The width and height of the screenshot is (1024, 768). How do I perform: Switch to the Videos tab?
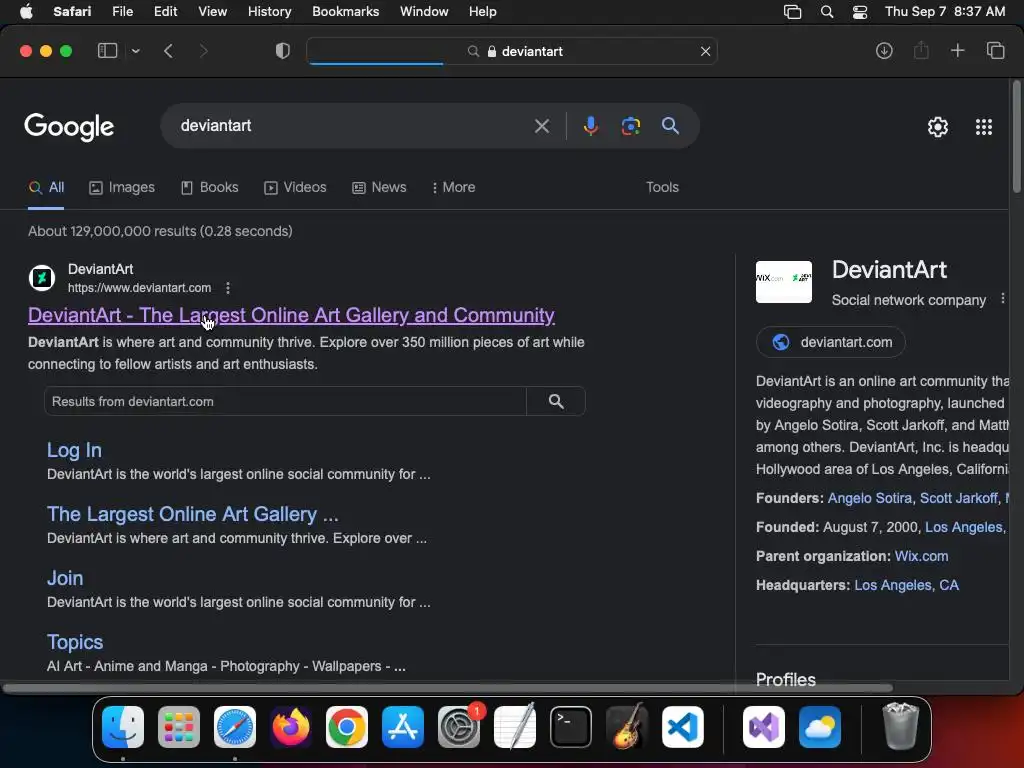pyautogui.click(x=295, y=187)
